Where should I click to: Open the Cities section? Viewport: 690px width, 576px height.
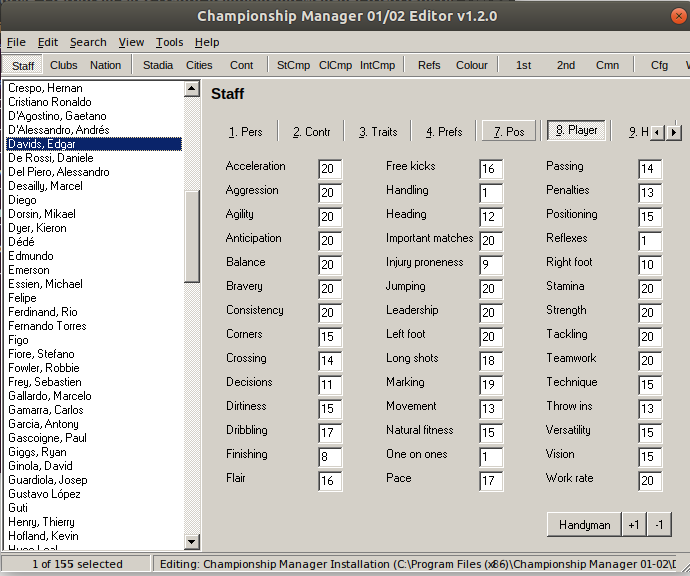pyautogui.click(x=199, y=65)
